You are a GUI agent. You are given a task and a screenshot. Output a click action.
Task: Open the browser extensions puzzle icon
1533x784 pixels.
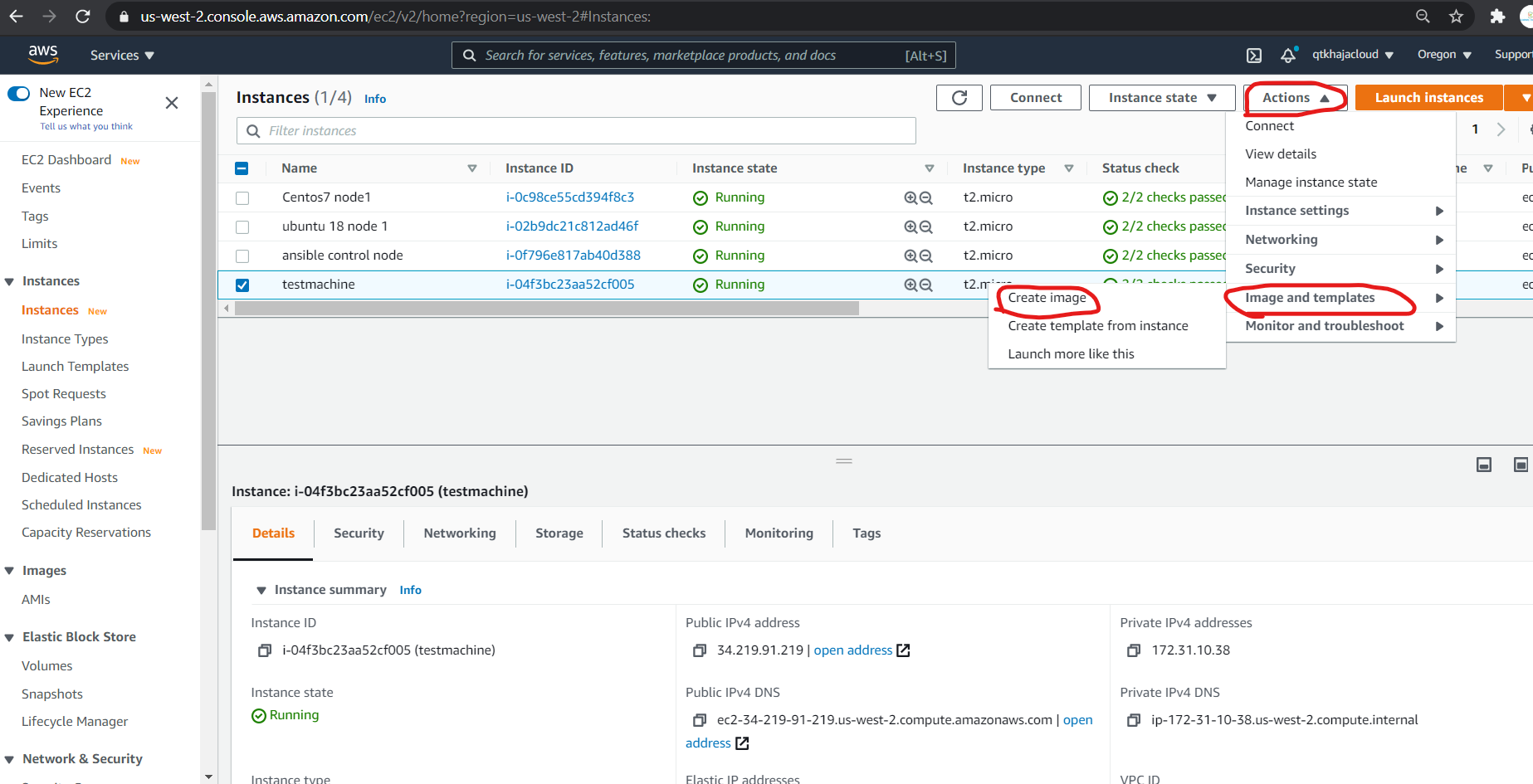click(x=1498, y=16)
